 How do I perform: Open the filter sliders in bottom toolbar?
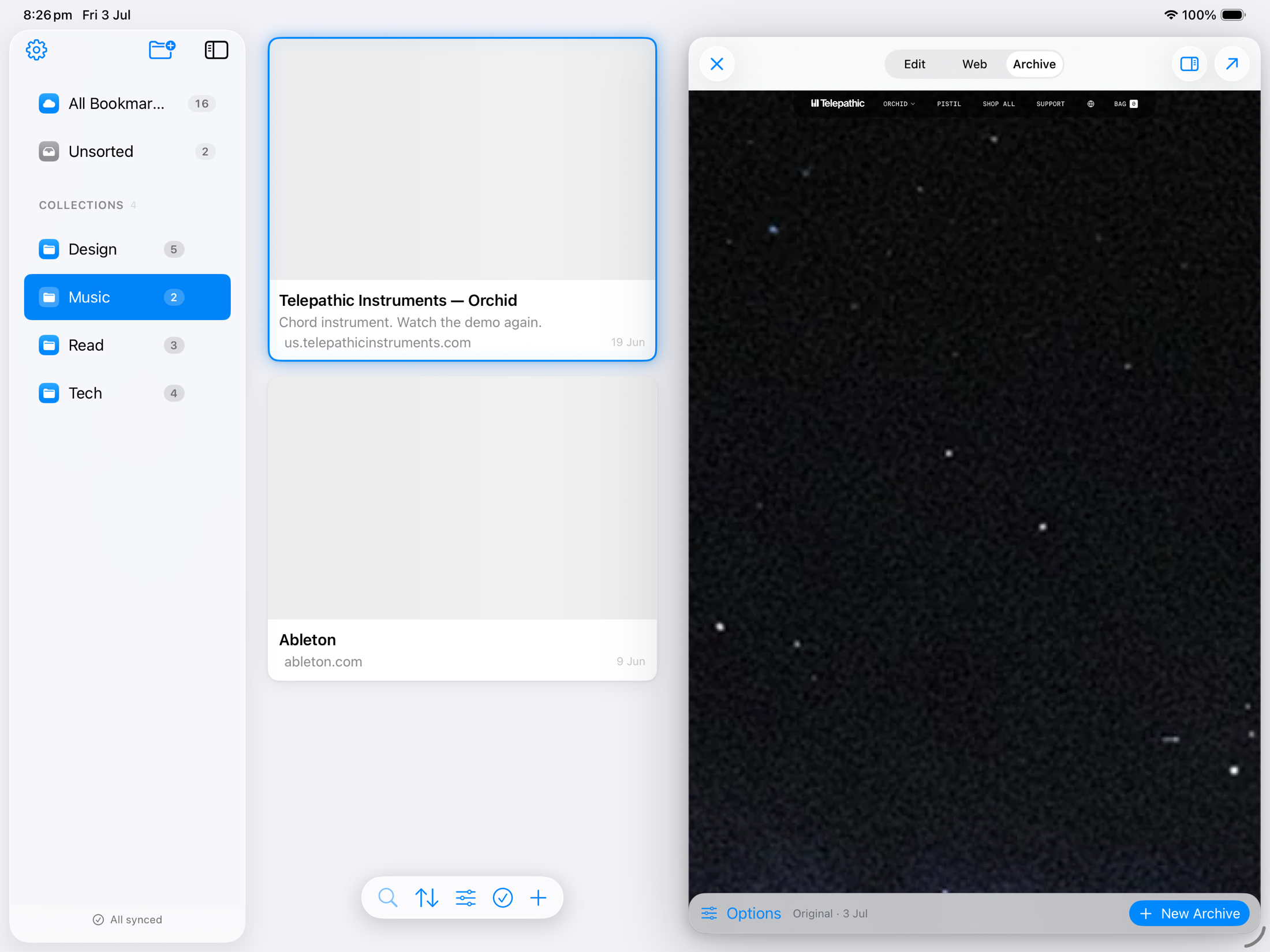tap(465, 898)
